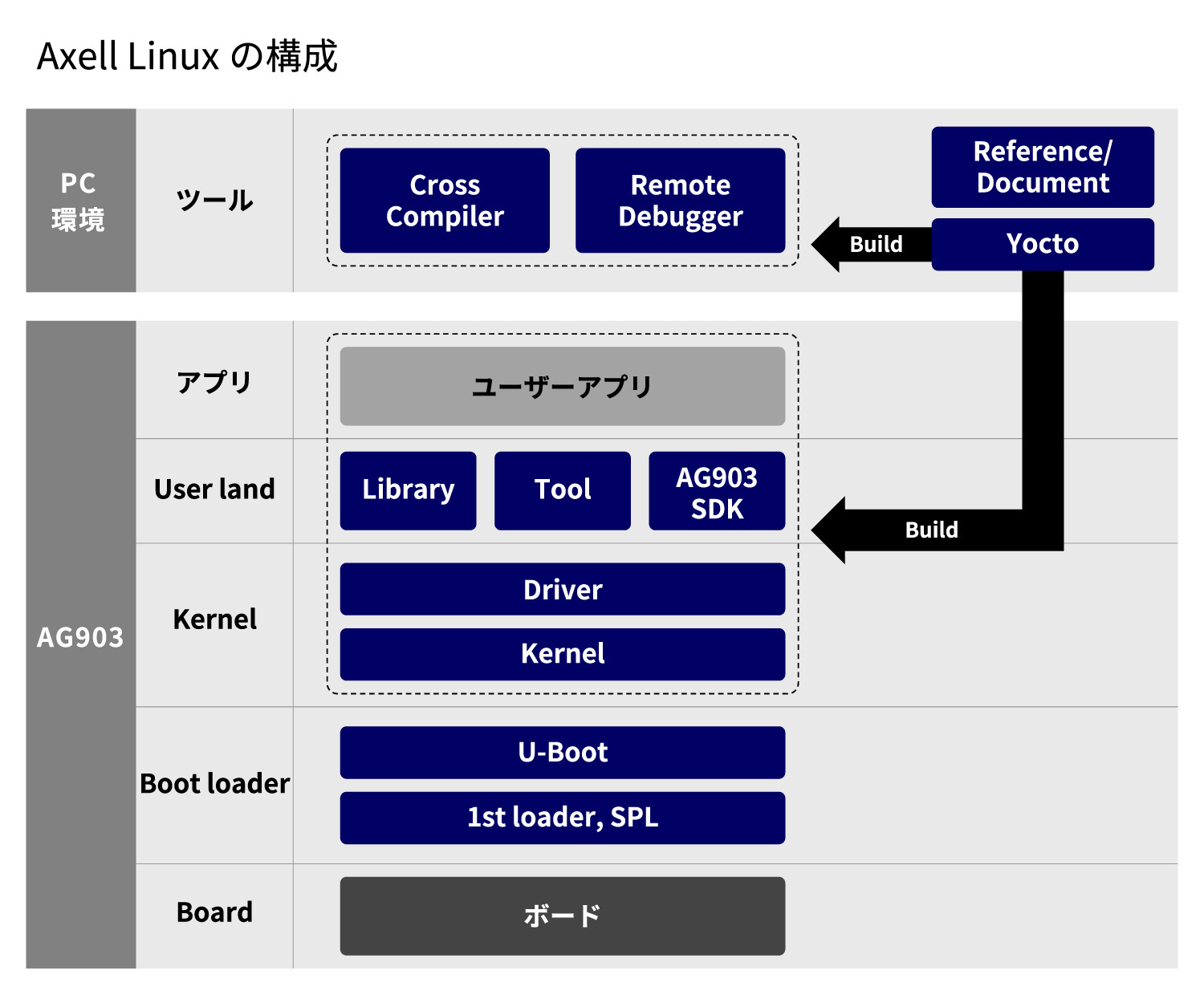Select the gray ユーザーアプリ block
The height and width of the screenshot is (995, 1204).
point(562,385)
